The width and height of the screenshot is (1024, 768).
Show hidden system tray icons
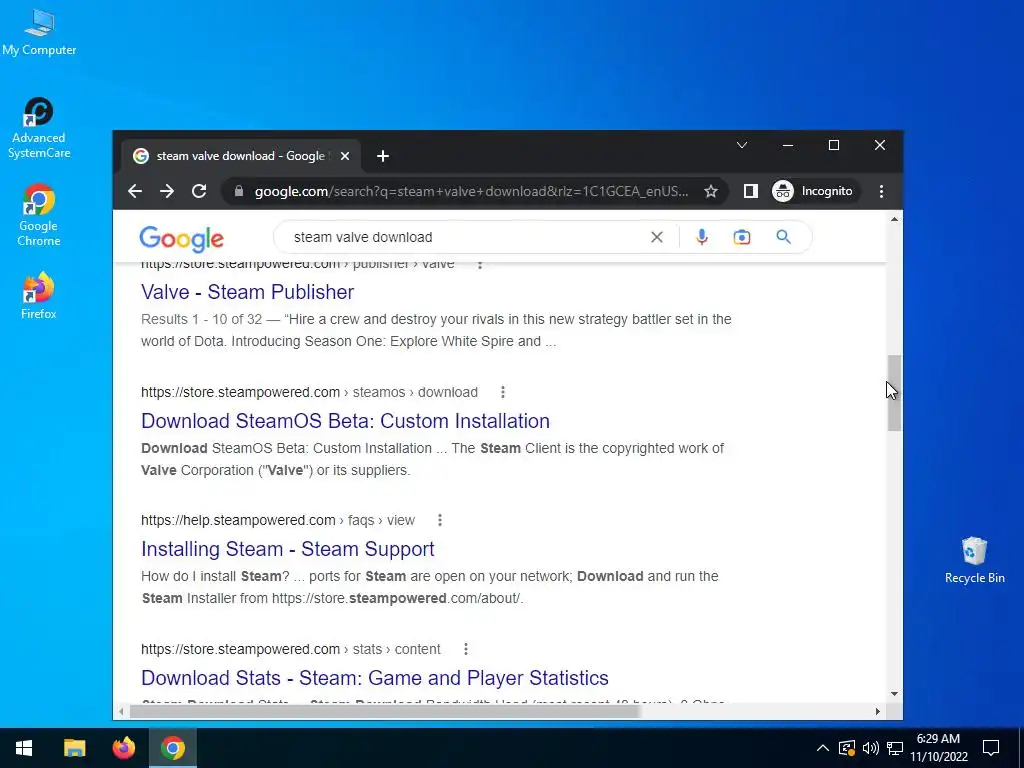(823, 748)
